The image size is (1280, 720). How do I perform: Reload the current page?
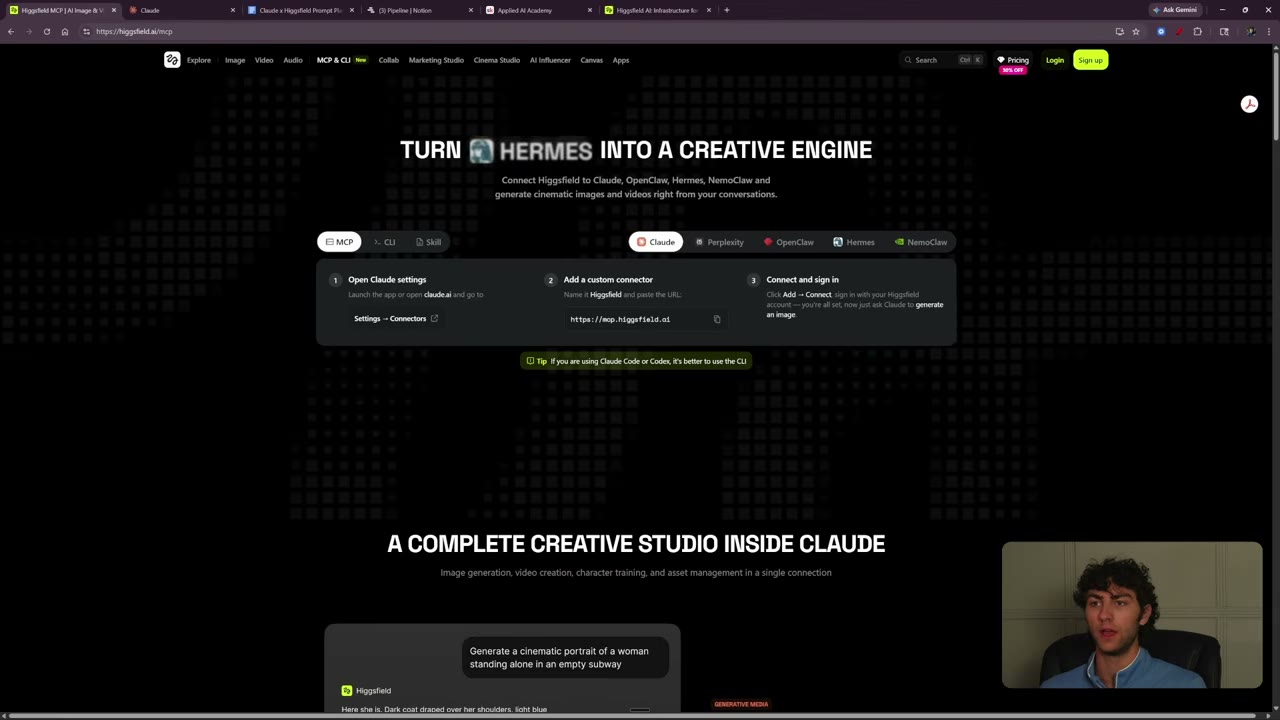pos(46,31)
